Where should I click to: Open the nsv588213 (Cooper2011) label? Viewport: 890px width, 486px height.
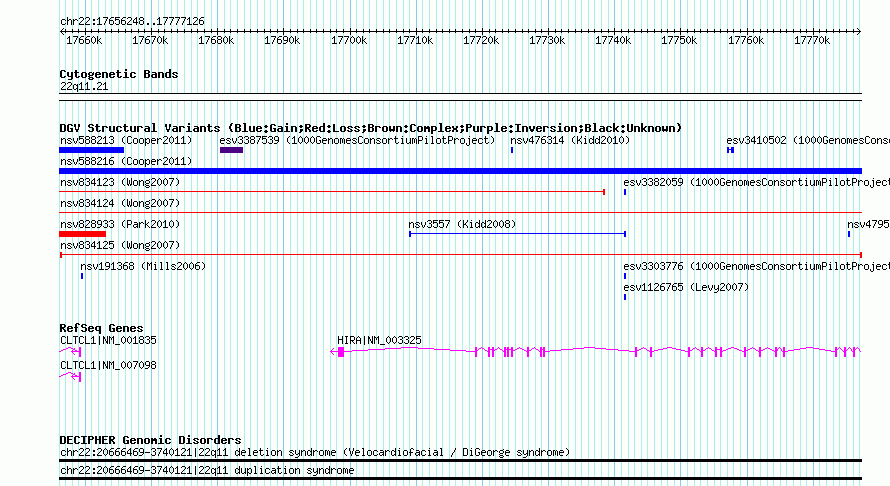click(126, 140)
